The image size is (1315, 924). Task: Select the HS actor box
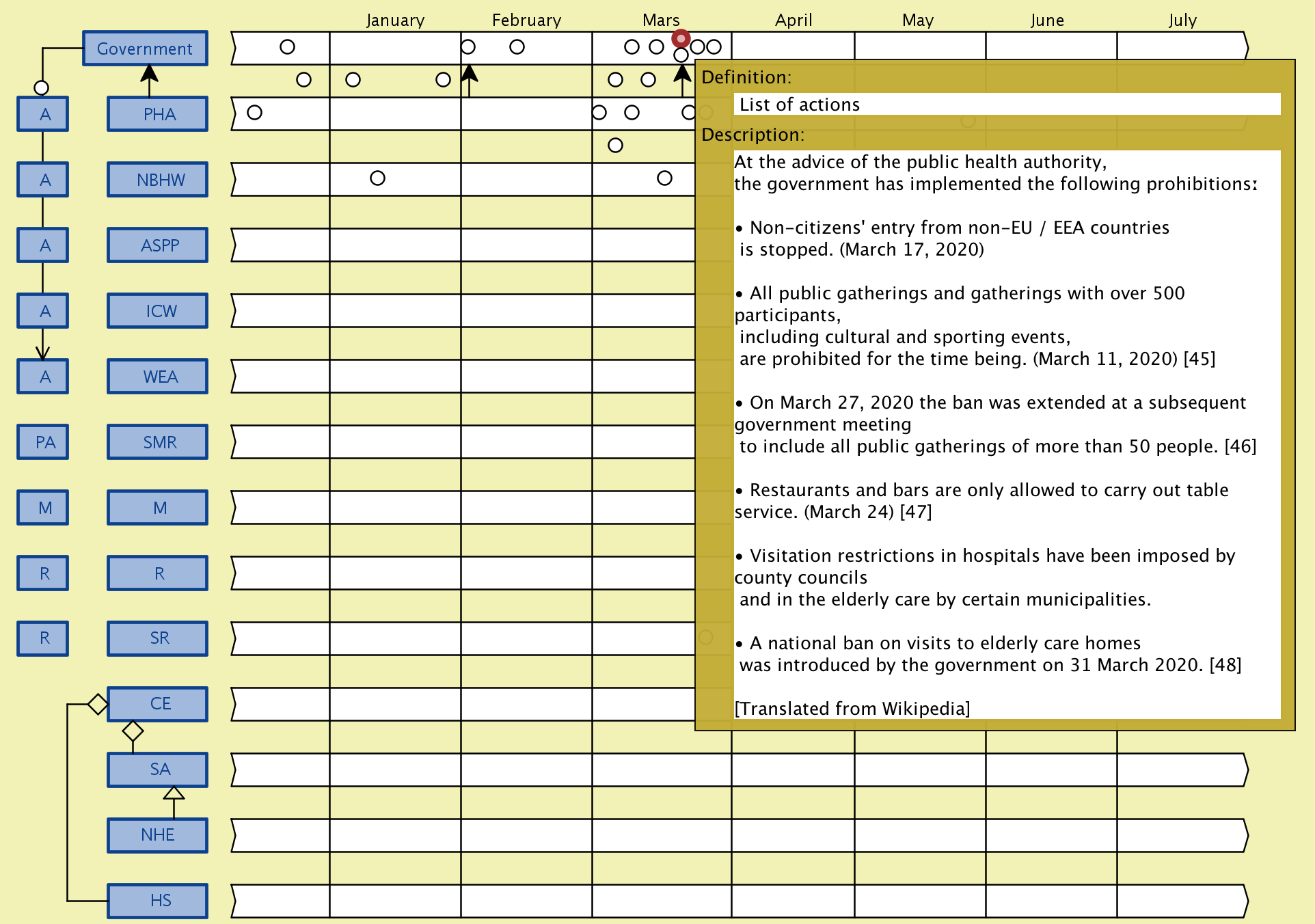[x=158, y=900]
